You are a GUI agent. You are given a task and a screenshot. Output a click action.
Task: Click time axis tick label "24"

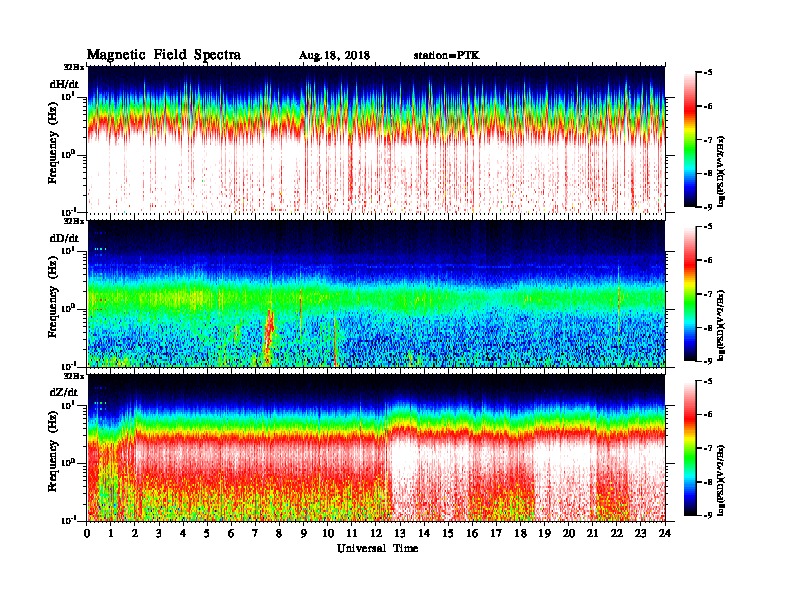pos(665,534)
